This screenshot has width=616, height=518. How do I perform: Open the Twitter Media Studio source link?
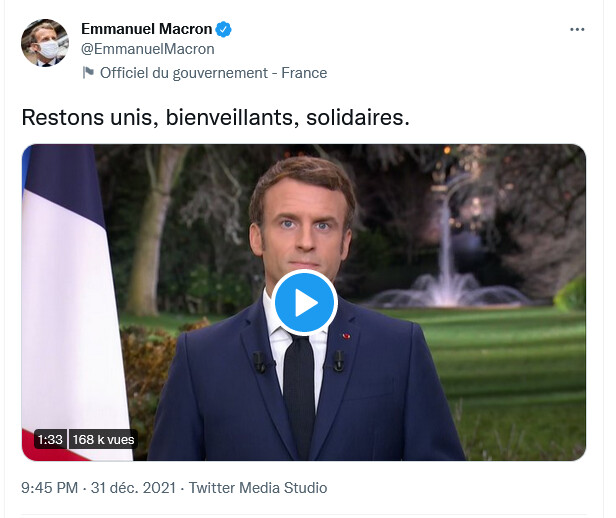pos(258,488)
